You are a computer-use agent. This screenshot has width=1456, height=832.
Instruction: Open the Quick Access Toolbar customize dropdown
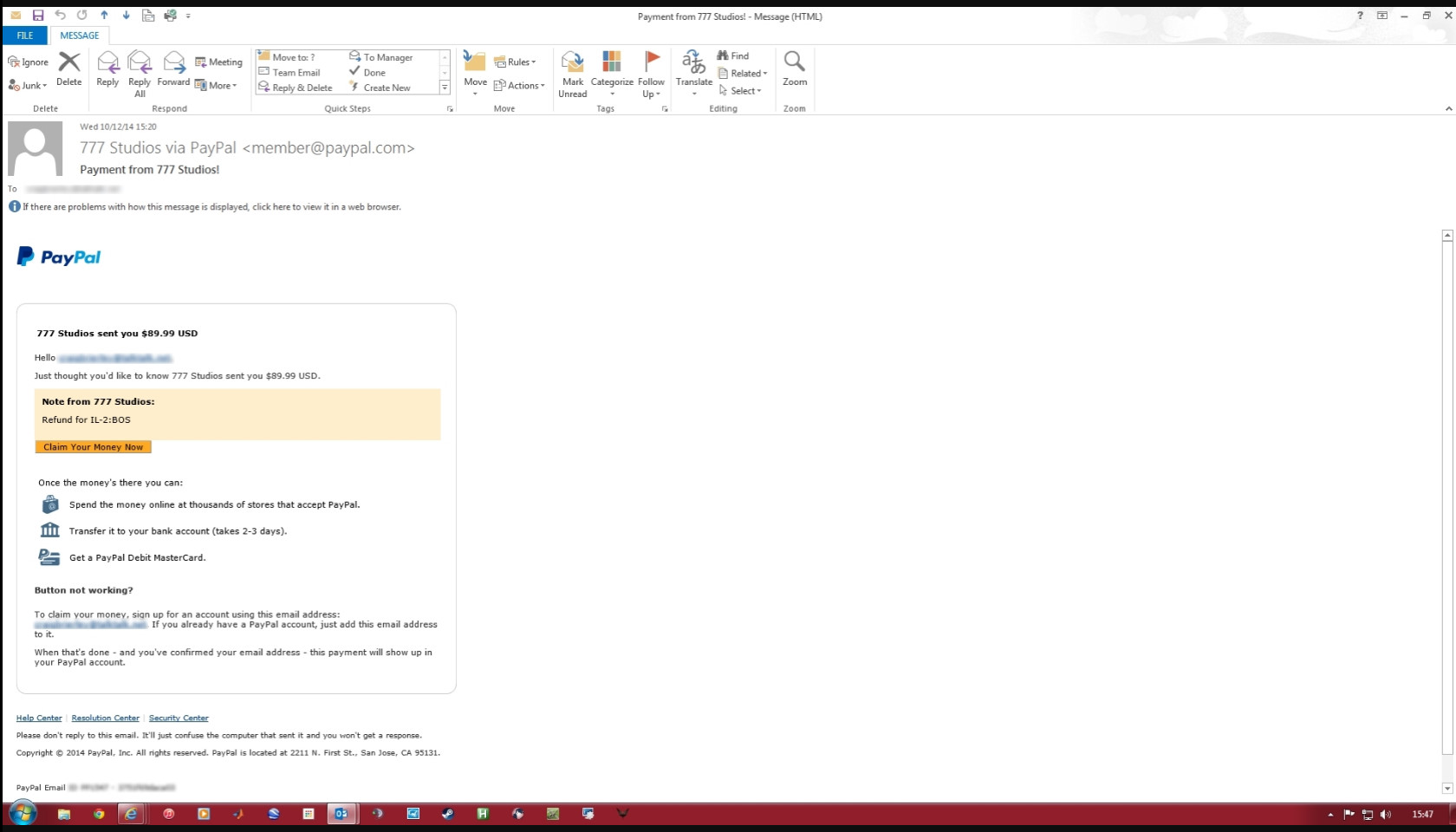pos(188,16)
